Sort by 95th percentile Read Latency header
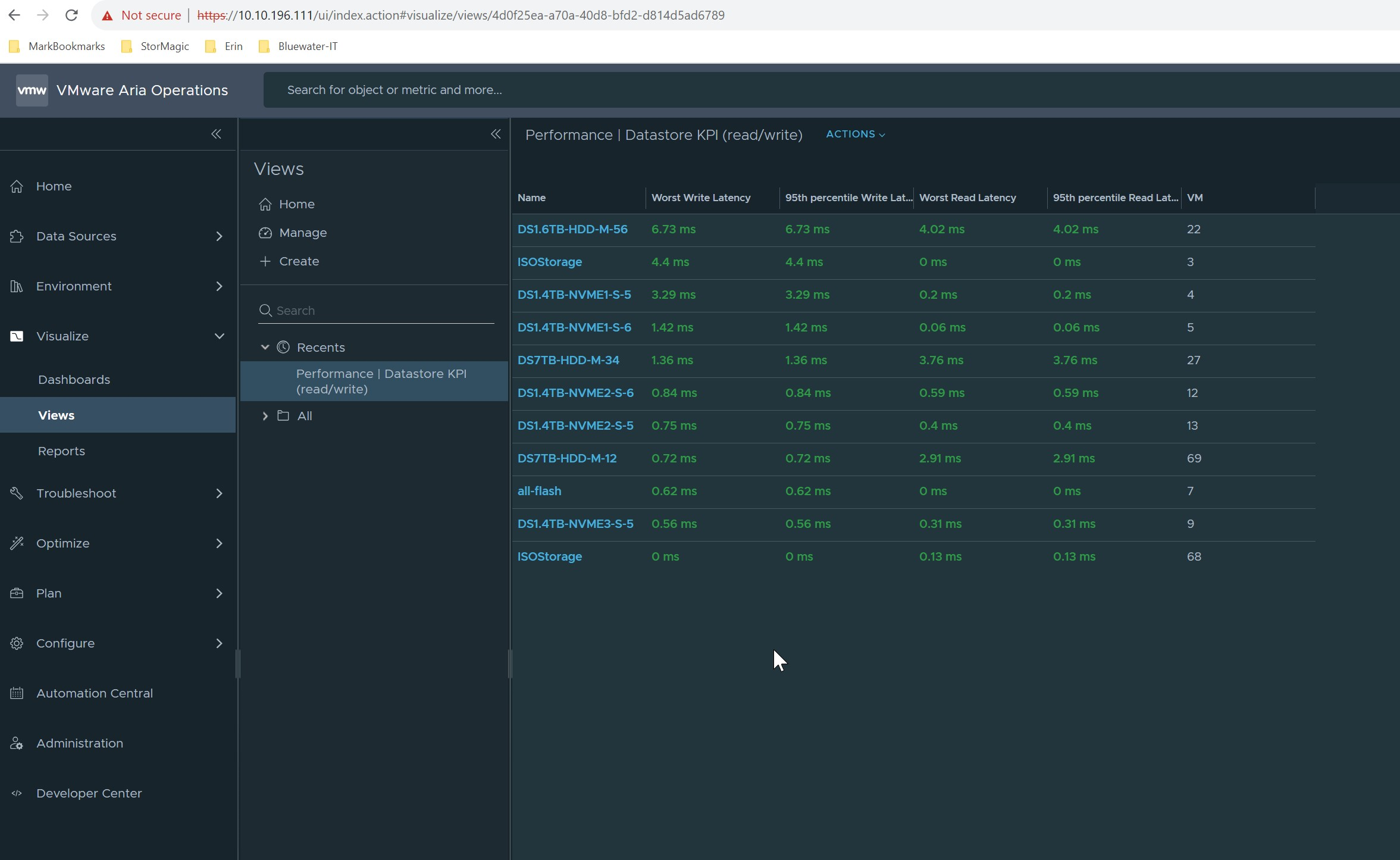1400x860 pixels. (x=1116, y=198)
